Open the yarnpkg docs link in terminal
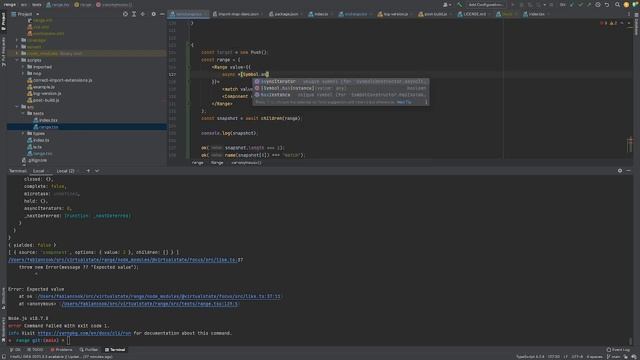Screen dimensions: 640x360 point(84,333)
